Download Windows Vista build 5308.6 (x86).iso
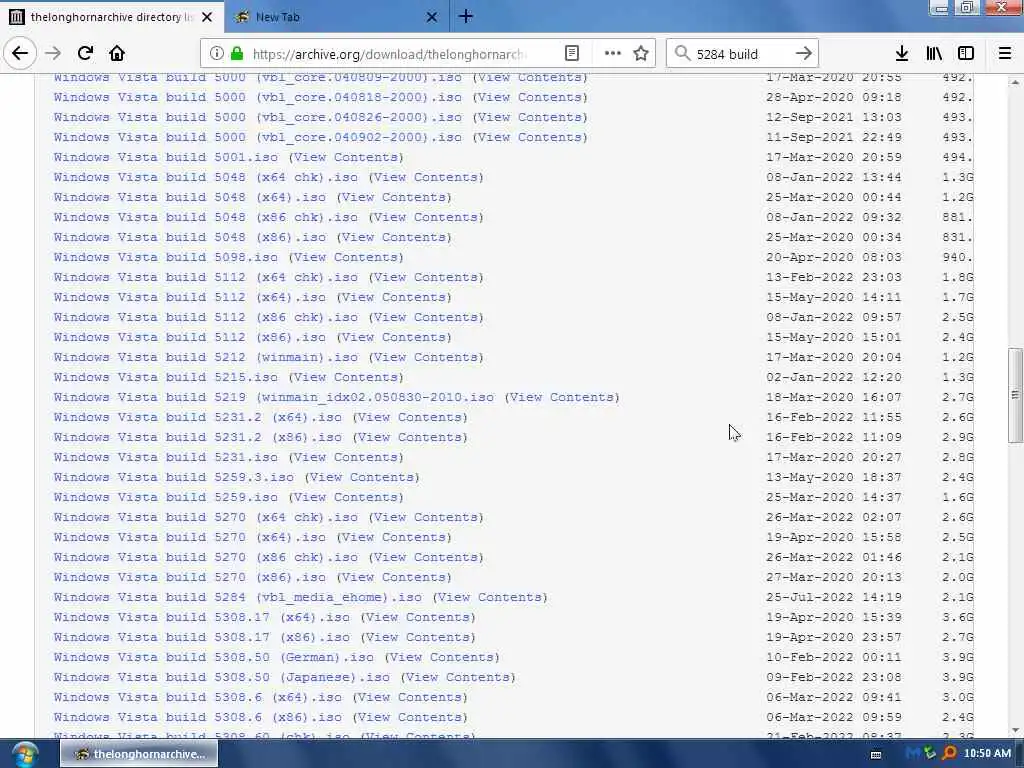This screenshot has height=768, width=1024. pos(198,717)
